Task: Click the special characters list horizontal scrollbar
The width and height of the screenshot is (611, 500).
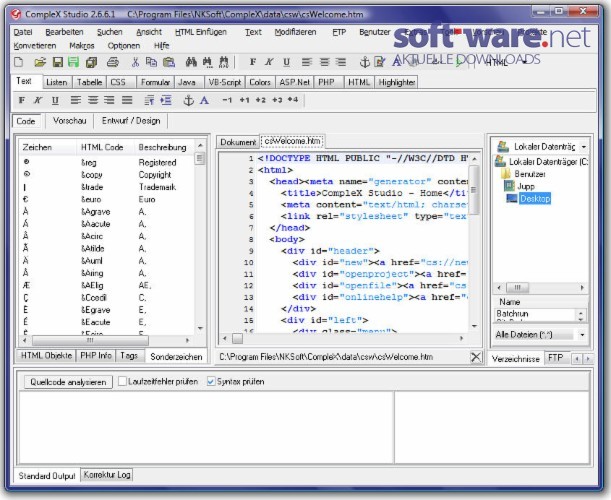Action: [x=90, y=341]
